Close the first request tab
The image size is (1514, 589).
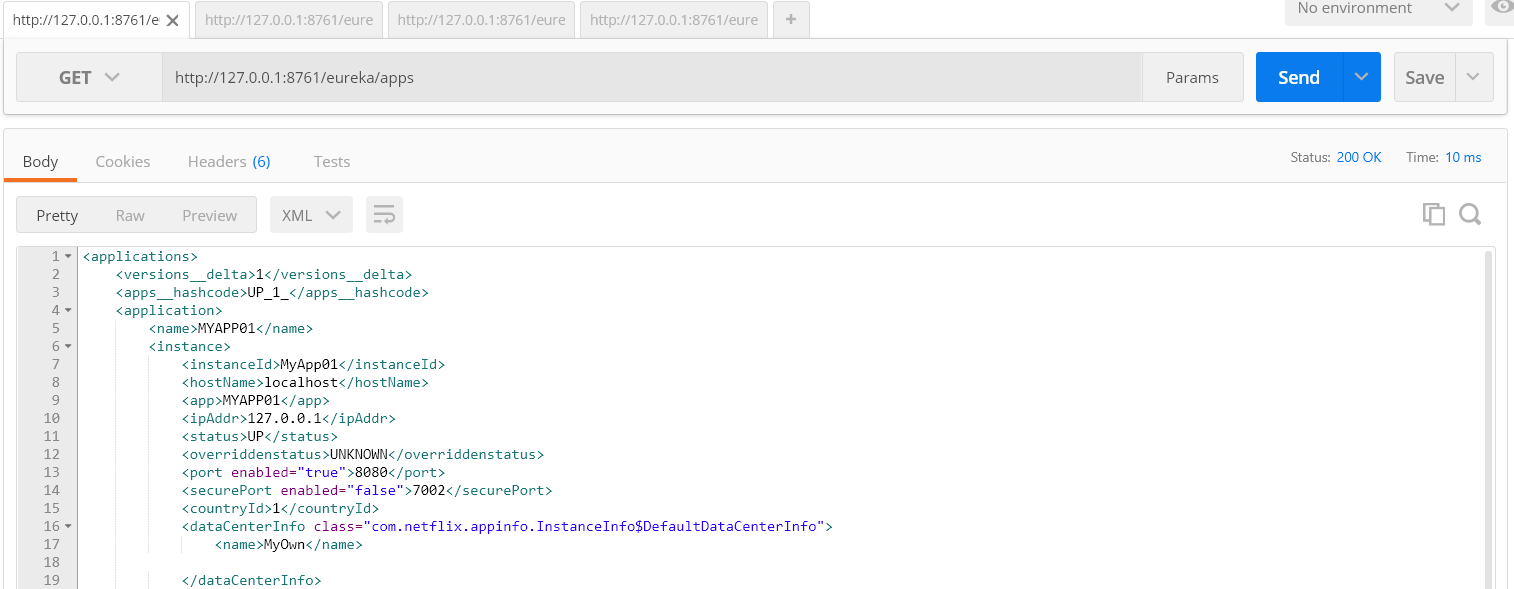coord(174,20)
